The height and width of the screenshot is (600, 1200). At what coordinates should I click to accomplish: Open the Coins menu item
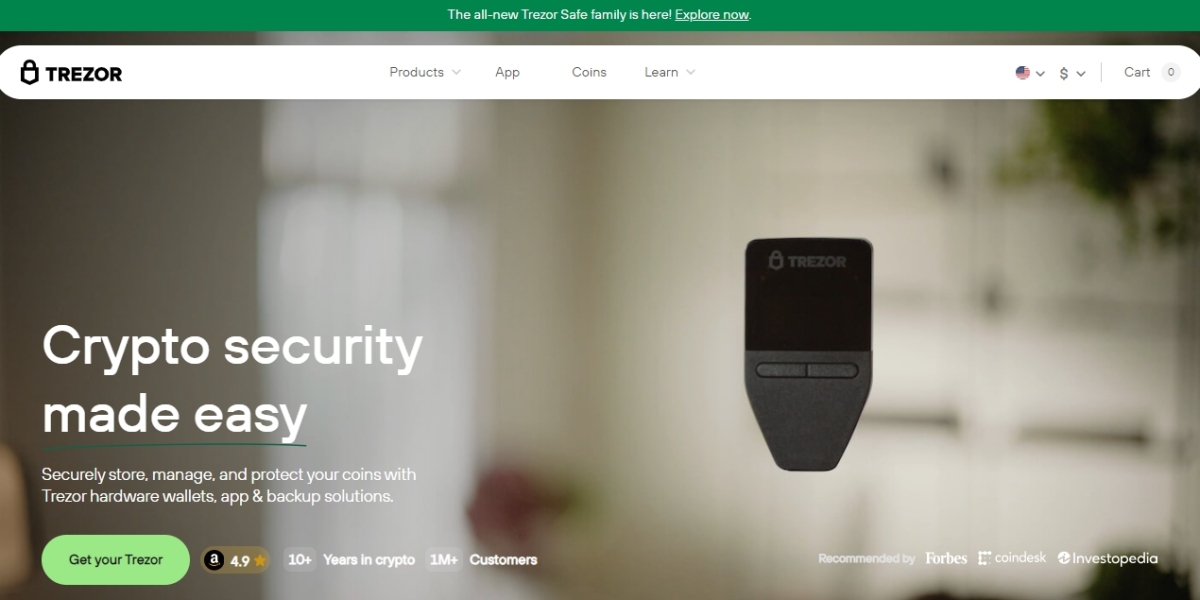tap(589, 72)
